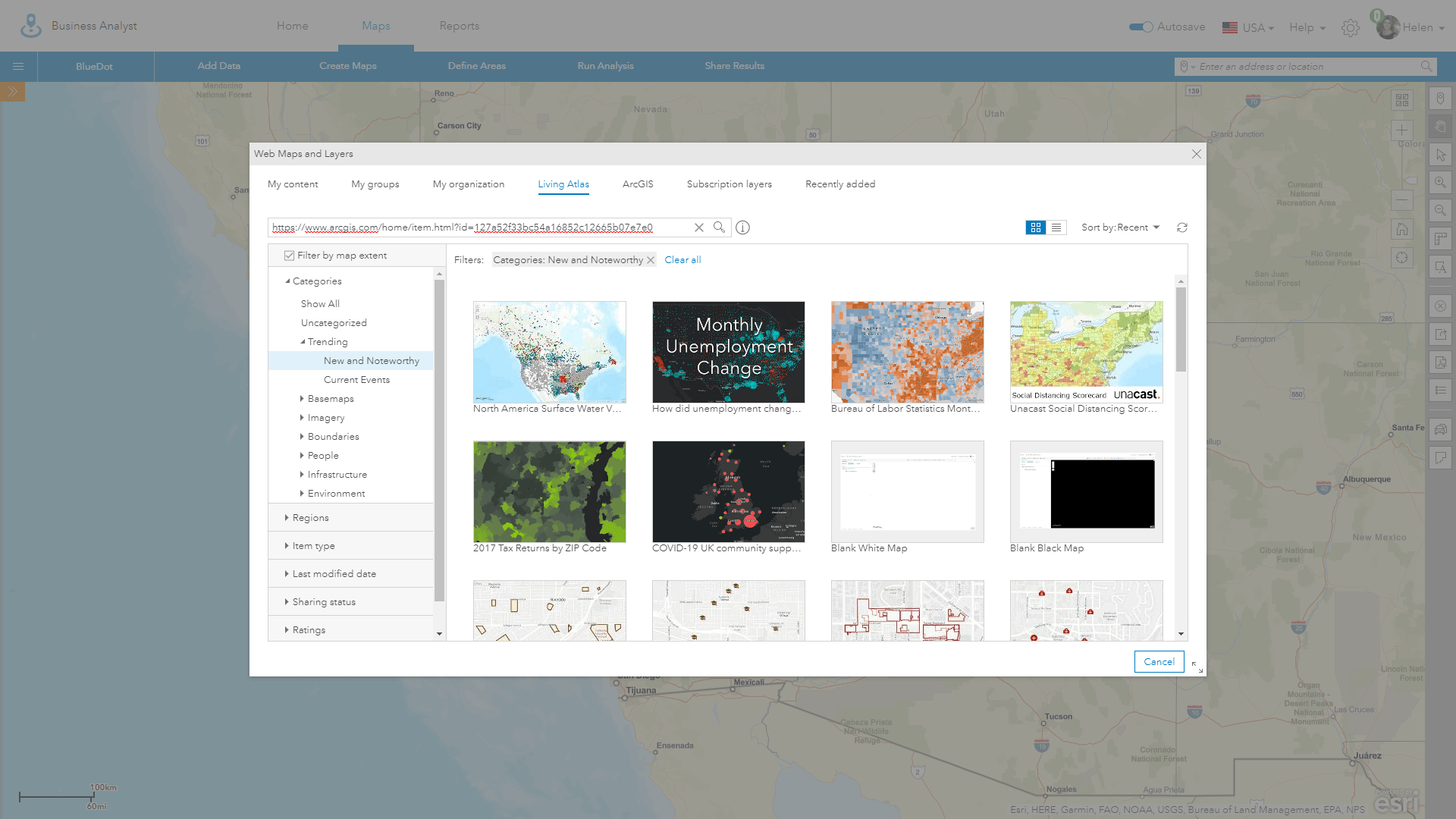Expand the Item type filter section
The image size is (1456, 819).
(313, 545)
